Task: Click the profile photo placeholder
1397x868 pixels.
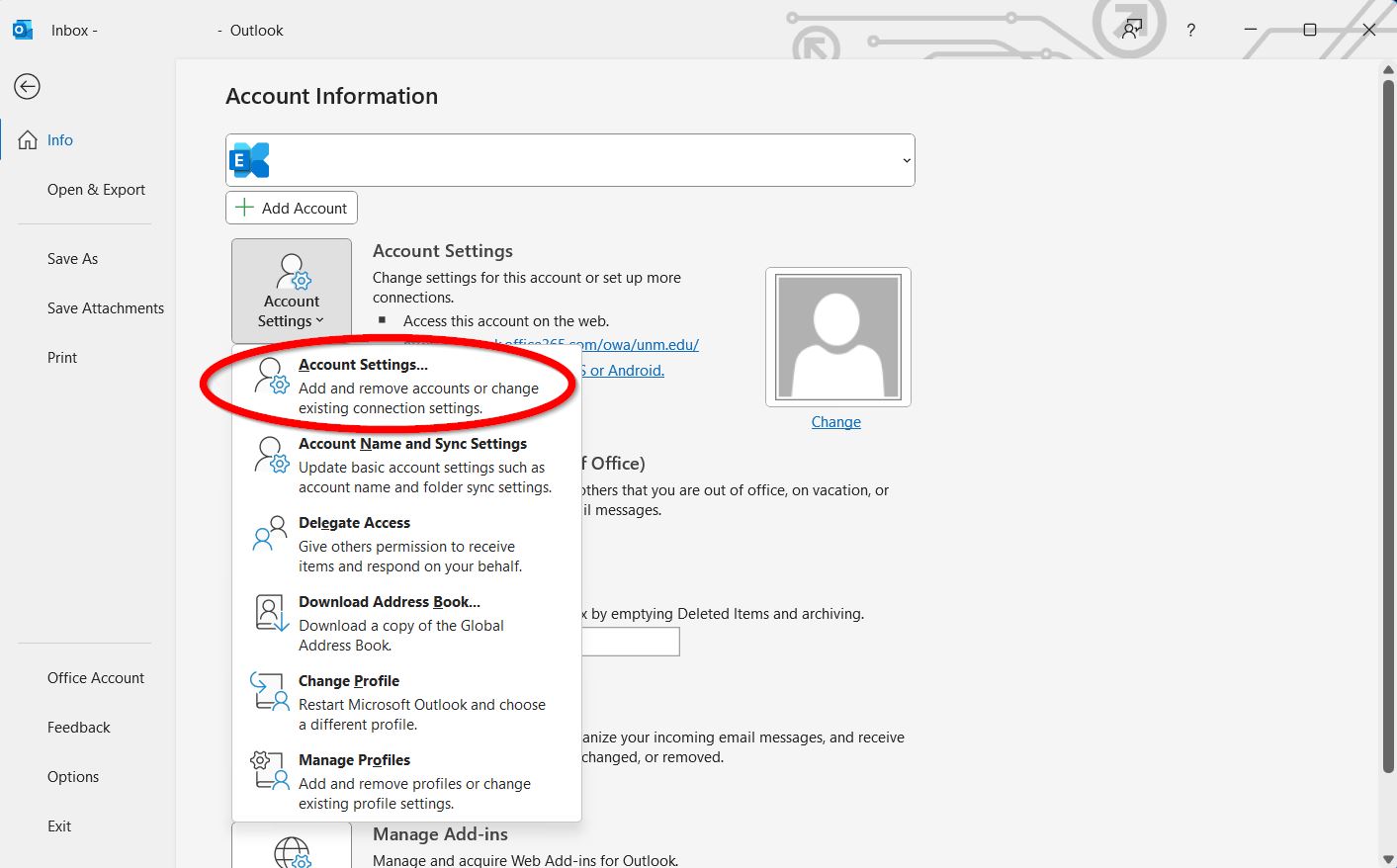Action: coord(838,337)
